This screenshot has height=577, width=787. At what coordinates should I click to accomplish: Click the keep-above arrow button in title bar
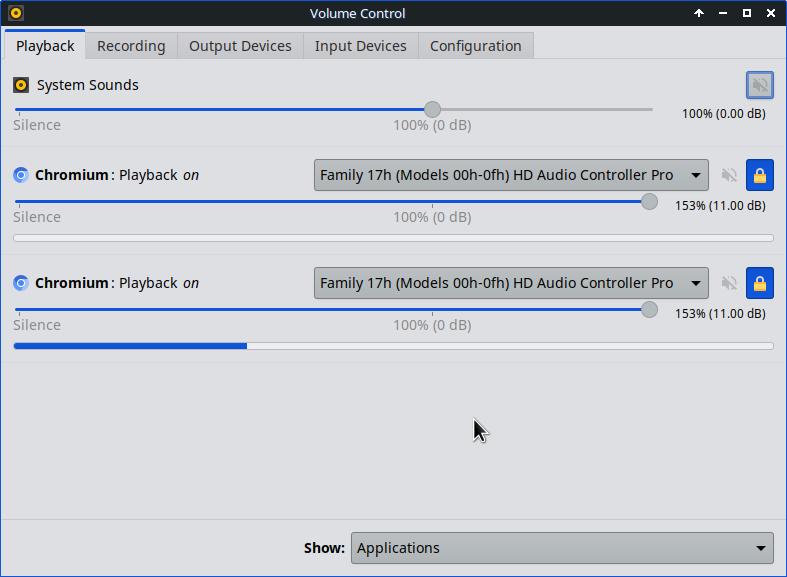pyautogui.click(x=699, y=13)
